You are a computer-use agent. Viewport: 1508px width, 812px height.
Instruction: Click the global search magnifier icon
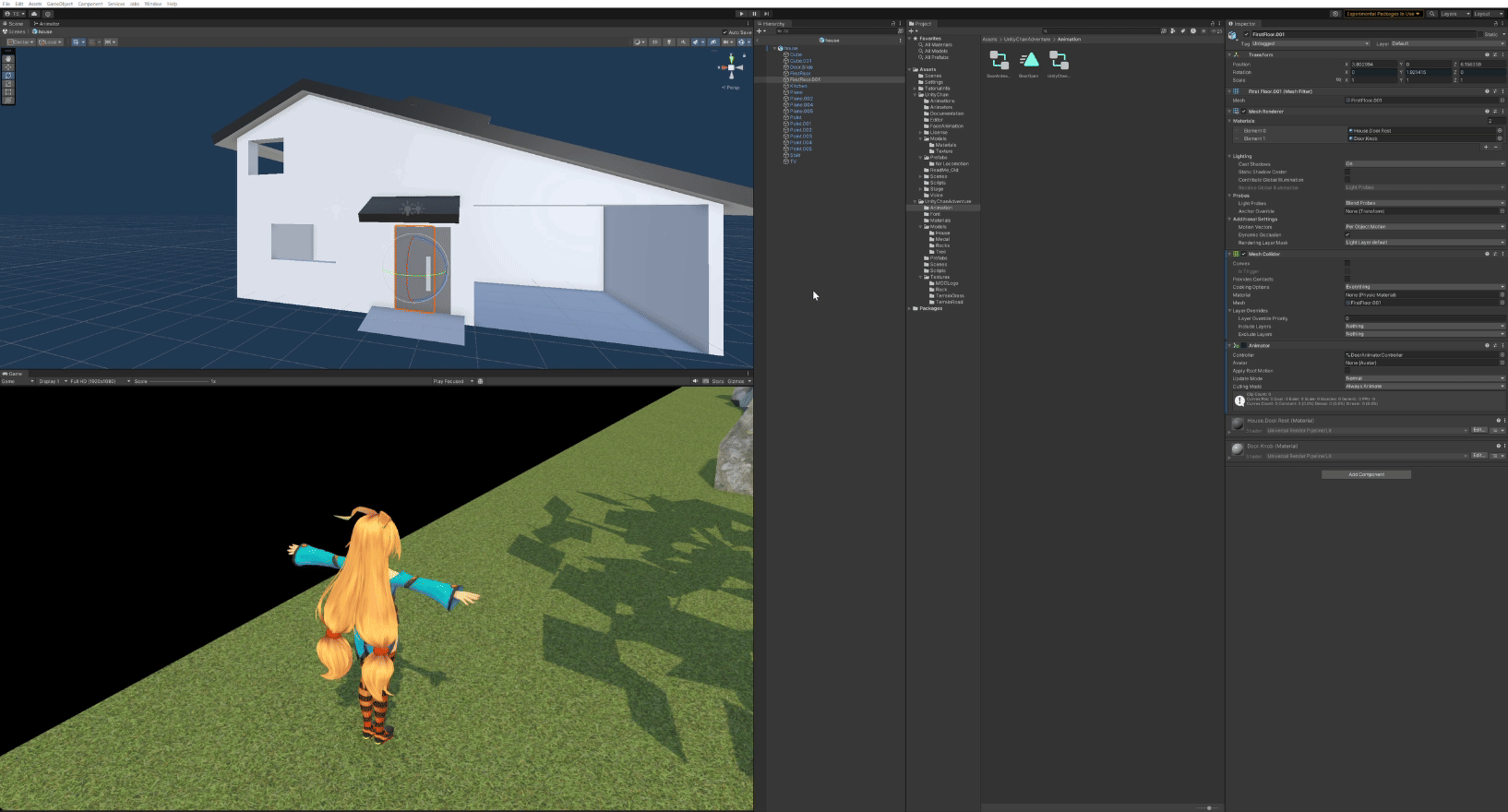pos(1431,14)
